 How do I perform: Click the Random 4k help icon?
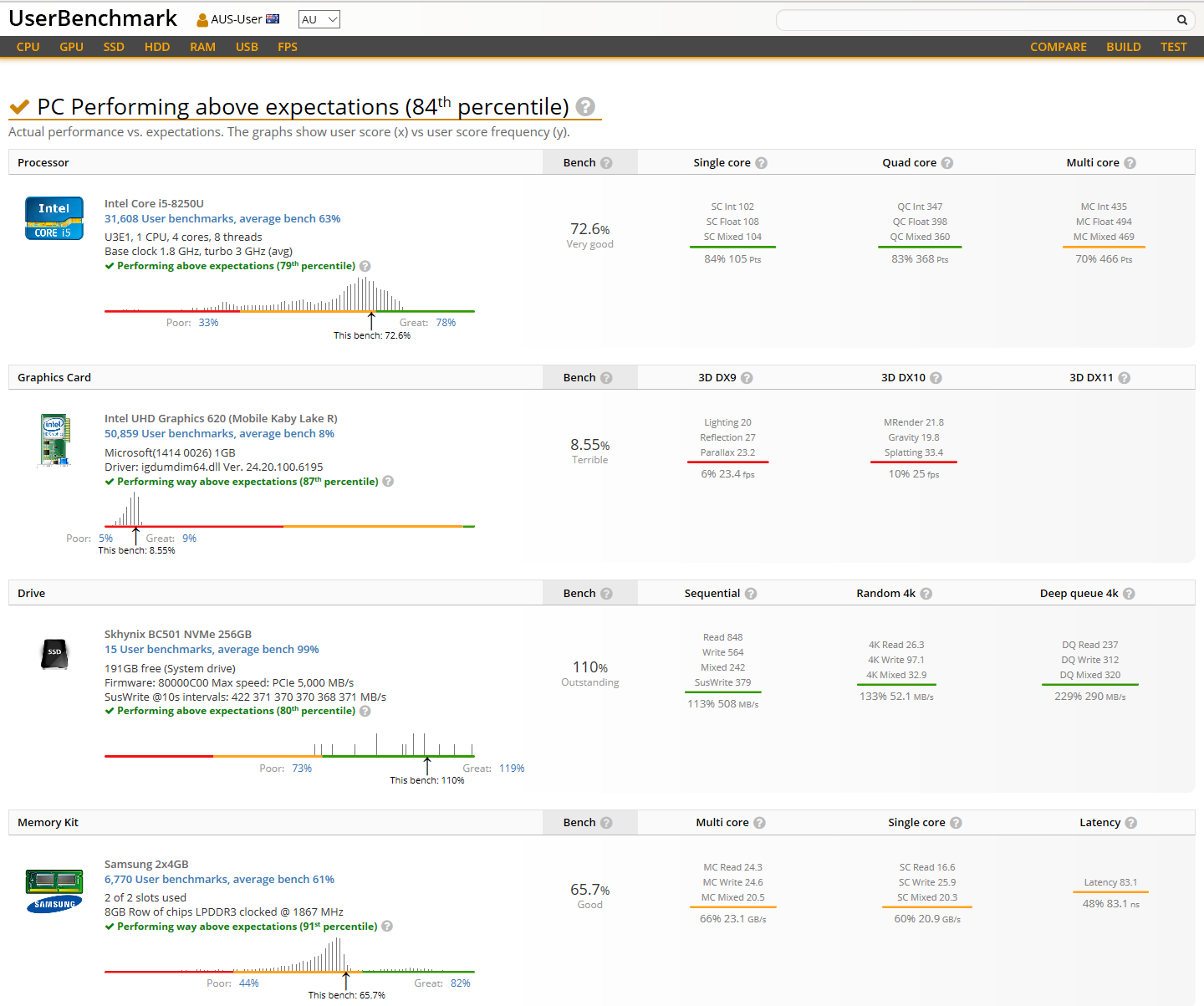926,594
